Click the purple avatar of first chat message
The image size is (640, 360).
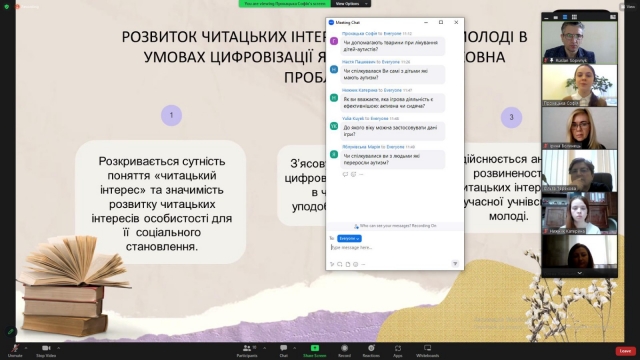[334, 41]
